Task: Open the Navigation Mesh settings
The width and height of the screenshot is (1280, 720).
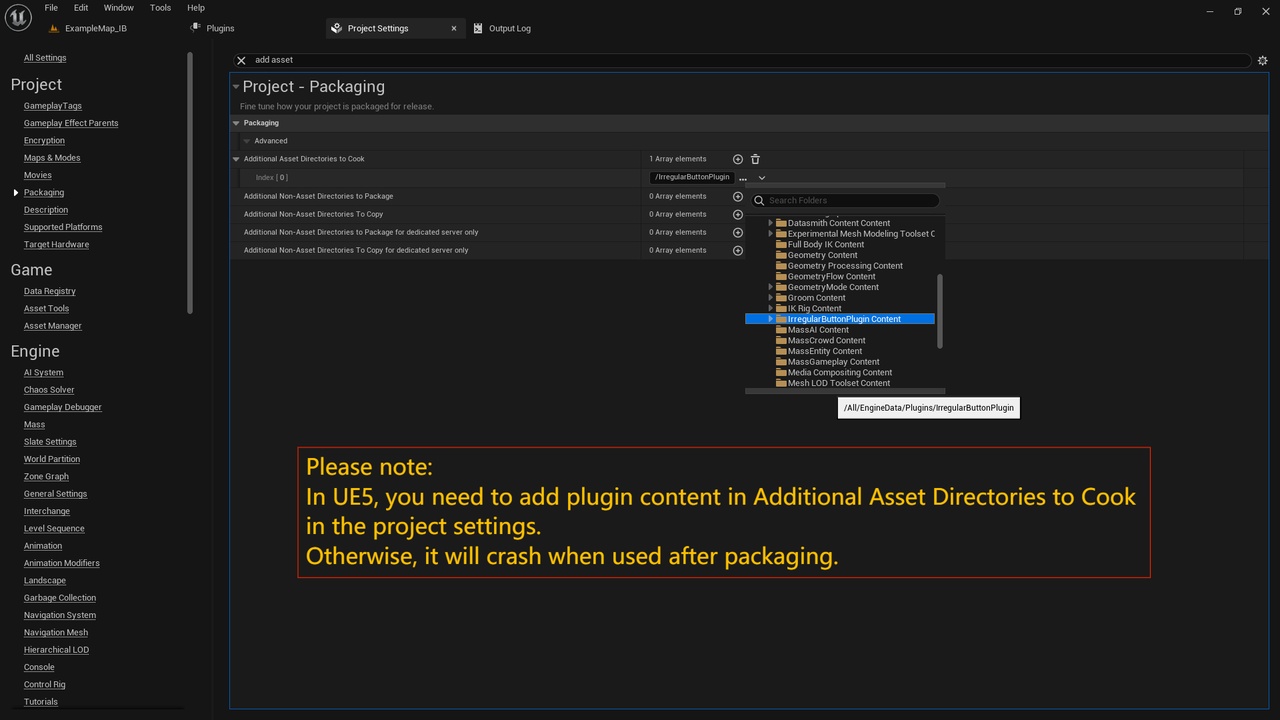Action: (x=56, y=632)
